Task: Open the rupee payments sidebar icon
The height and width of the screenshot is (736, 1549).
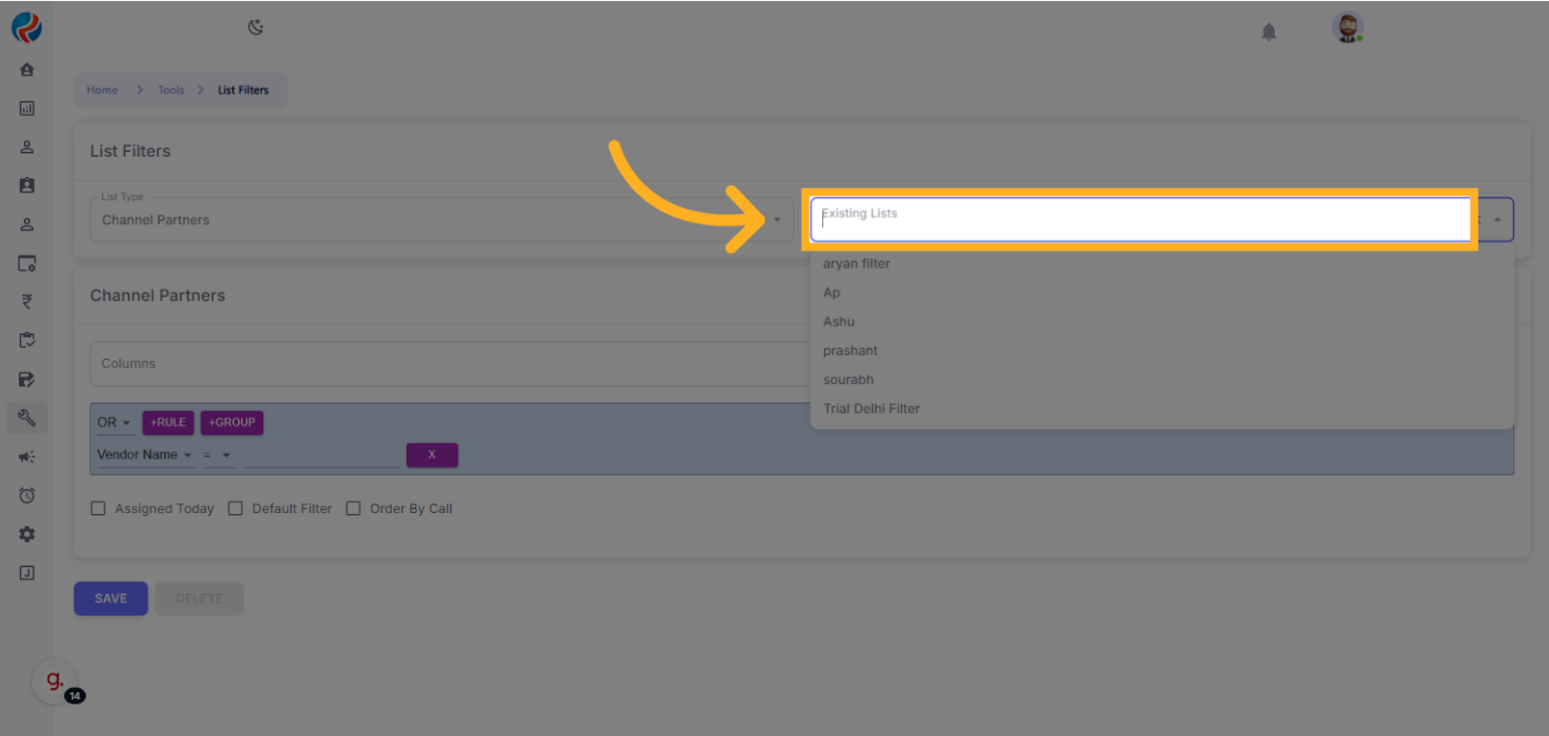Action: click(27, 302)
